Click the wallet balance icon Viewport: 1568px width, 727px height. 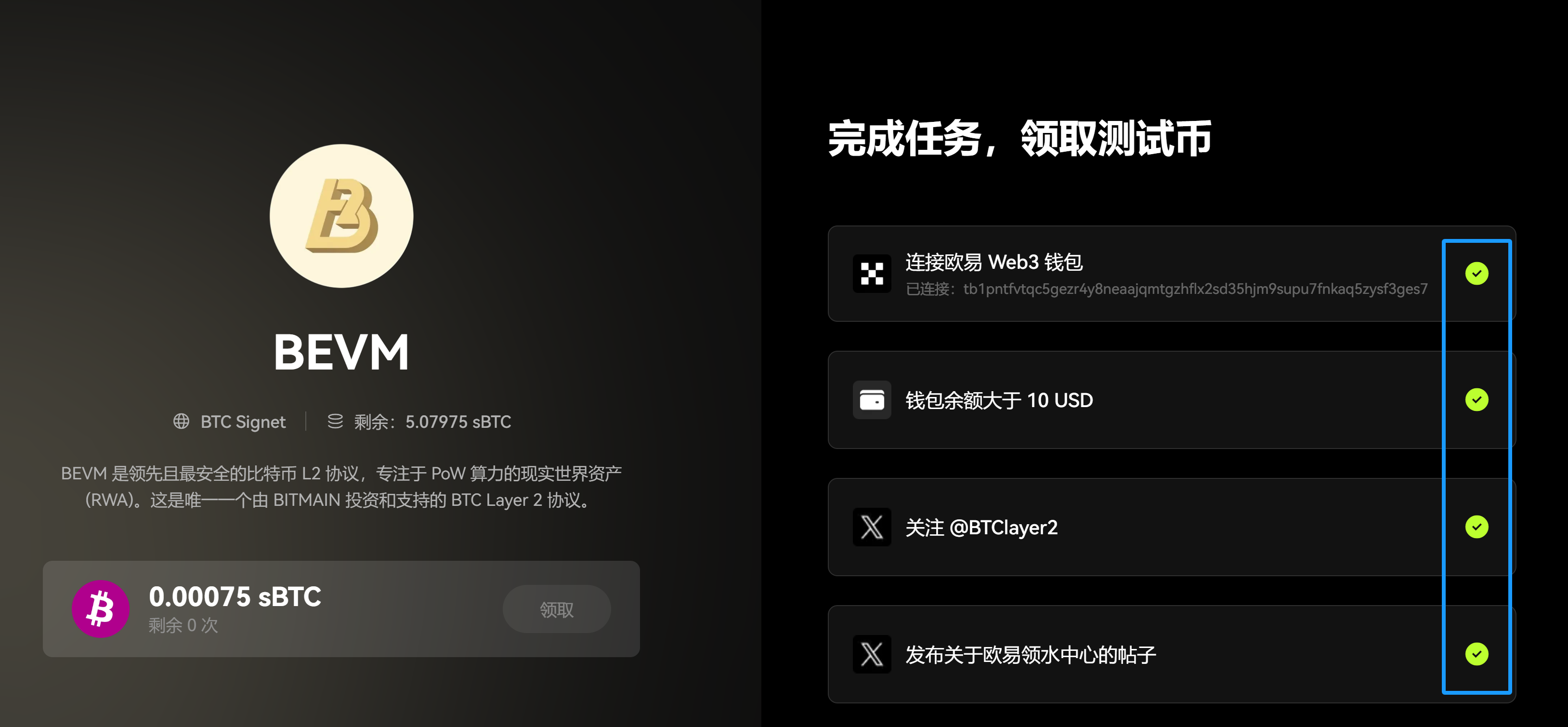pyautogui.click(x=872, y=400)
